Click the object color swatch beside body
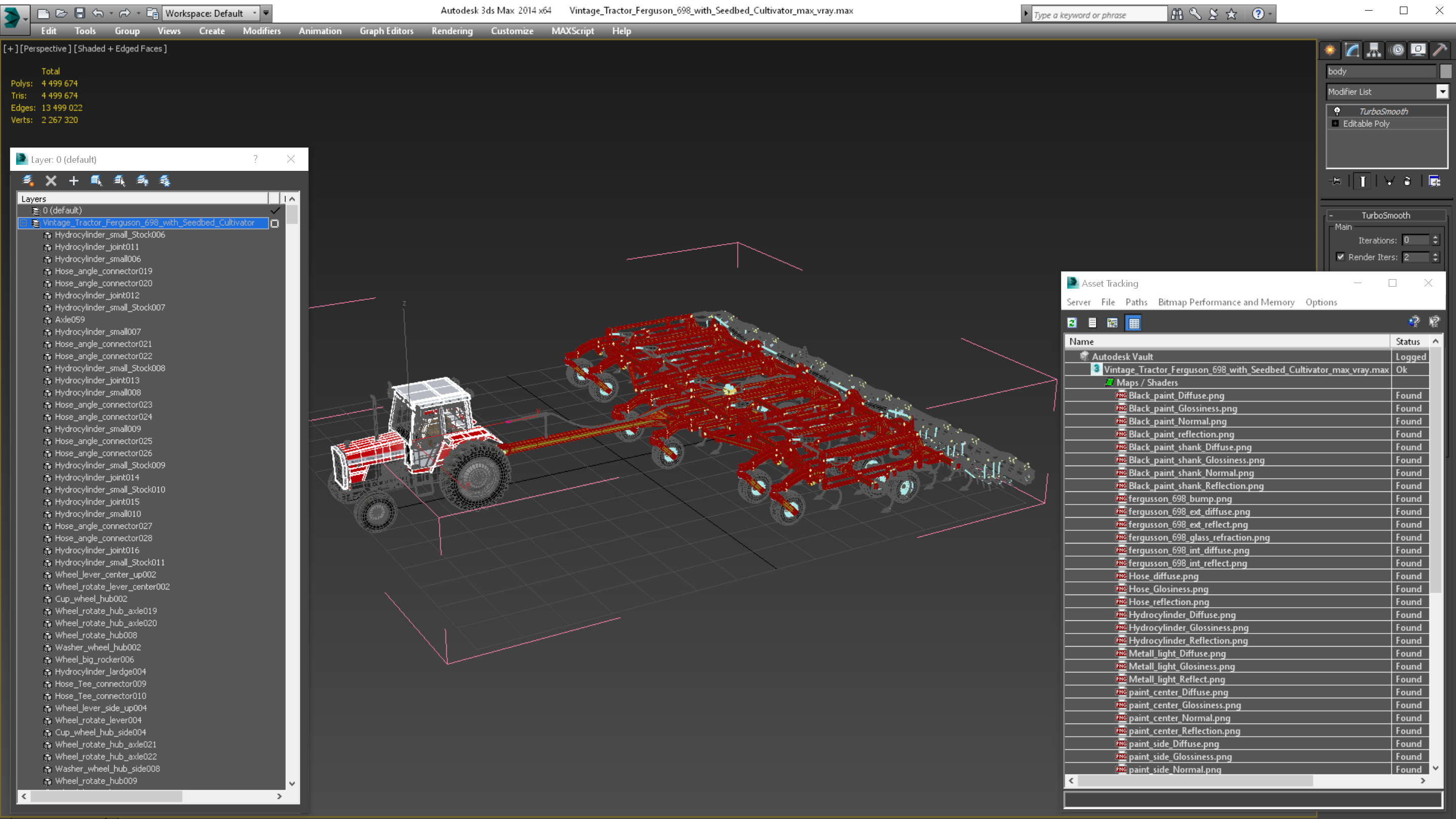Image resolution: width=1456 pixels, height=819 pixels. click(x=1445, y=71)
